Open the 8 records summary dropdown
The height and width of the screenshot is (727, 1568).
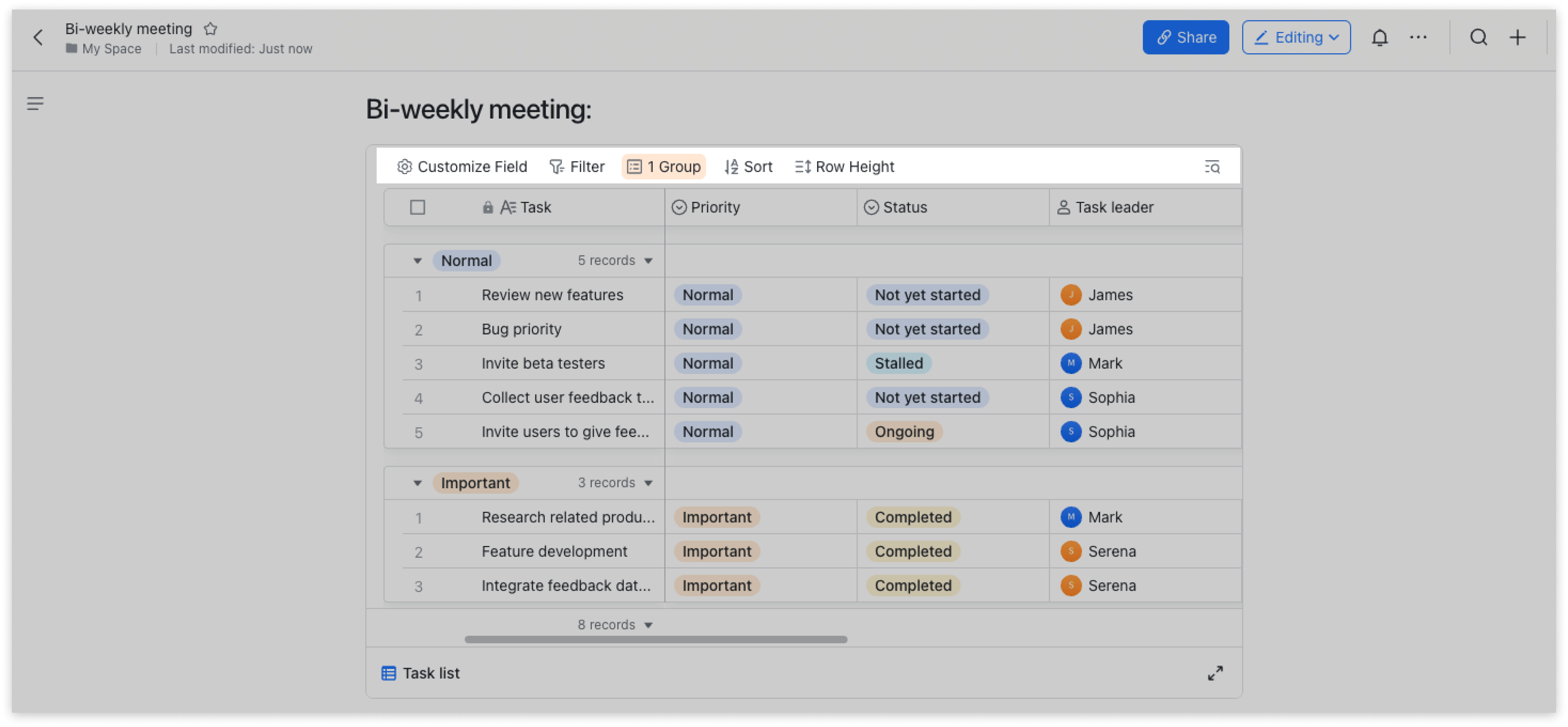[x=615, y=625]
